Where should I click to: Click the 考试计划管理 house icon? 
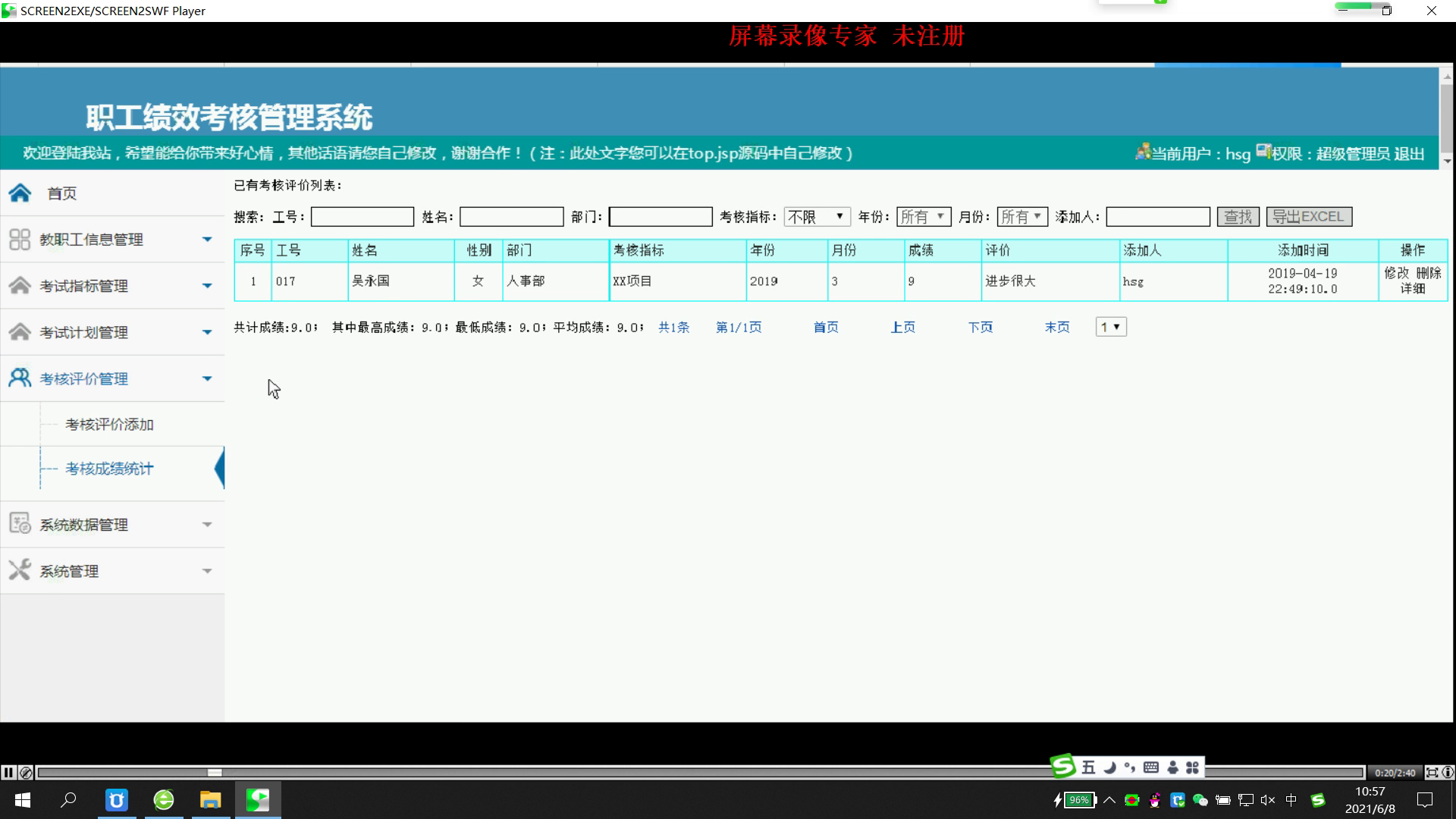click(x=20, y=332)
